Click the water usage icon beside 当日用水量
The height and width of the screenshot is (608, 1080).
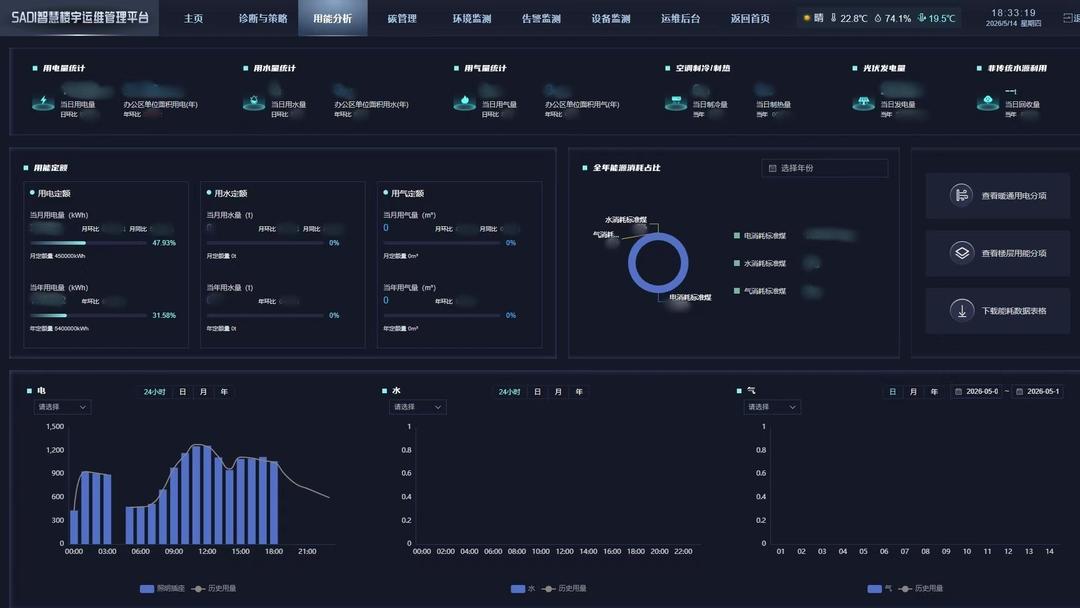(253, 103)
